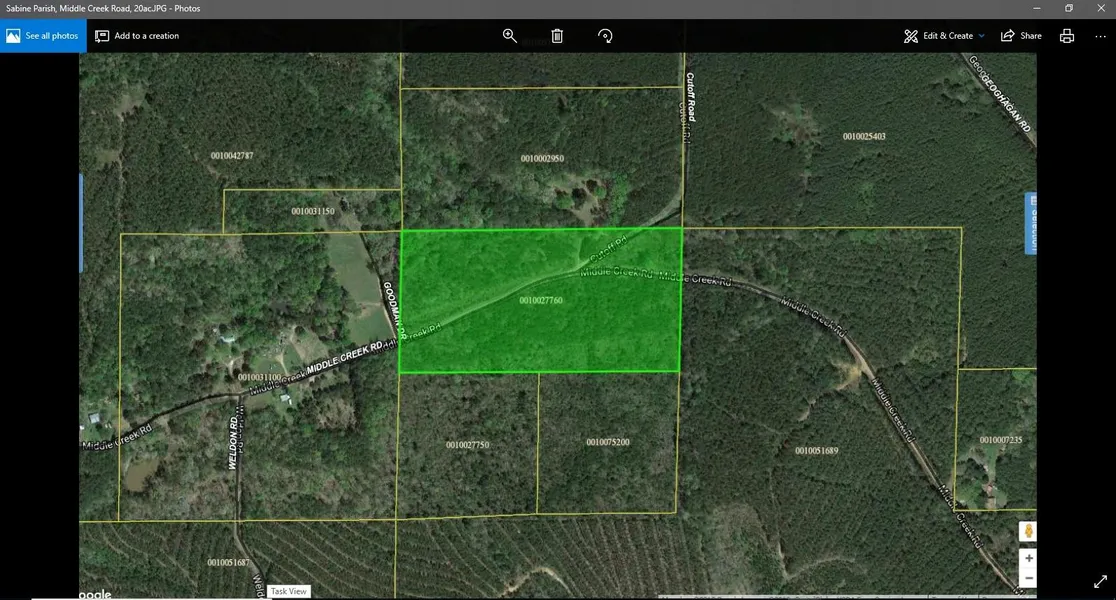
Task: Click the Task View tooltip label
Action: click(x=289, y=591)
